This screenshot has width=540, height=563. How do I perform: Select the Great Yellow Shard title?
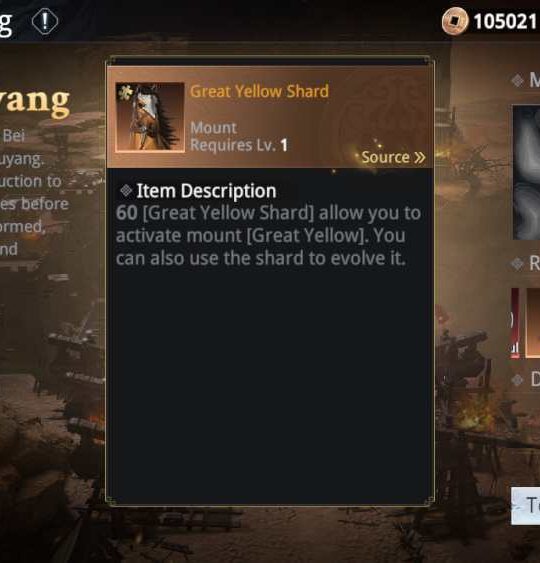pyautogui.click(x=259, y=91)
